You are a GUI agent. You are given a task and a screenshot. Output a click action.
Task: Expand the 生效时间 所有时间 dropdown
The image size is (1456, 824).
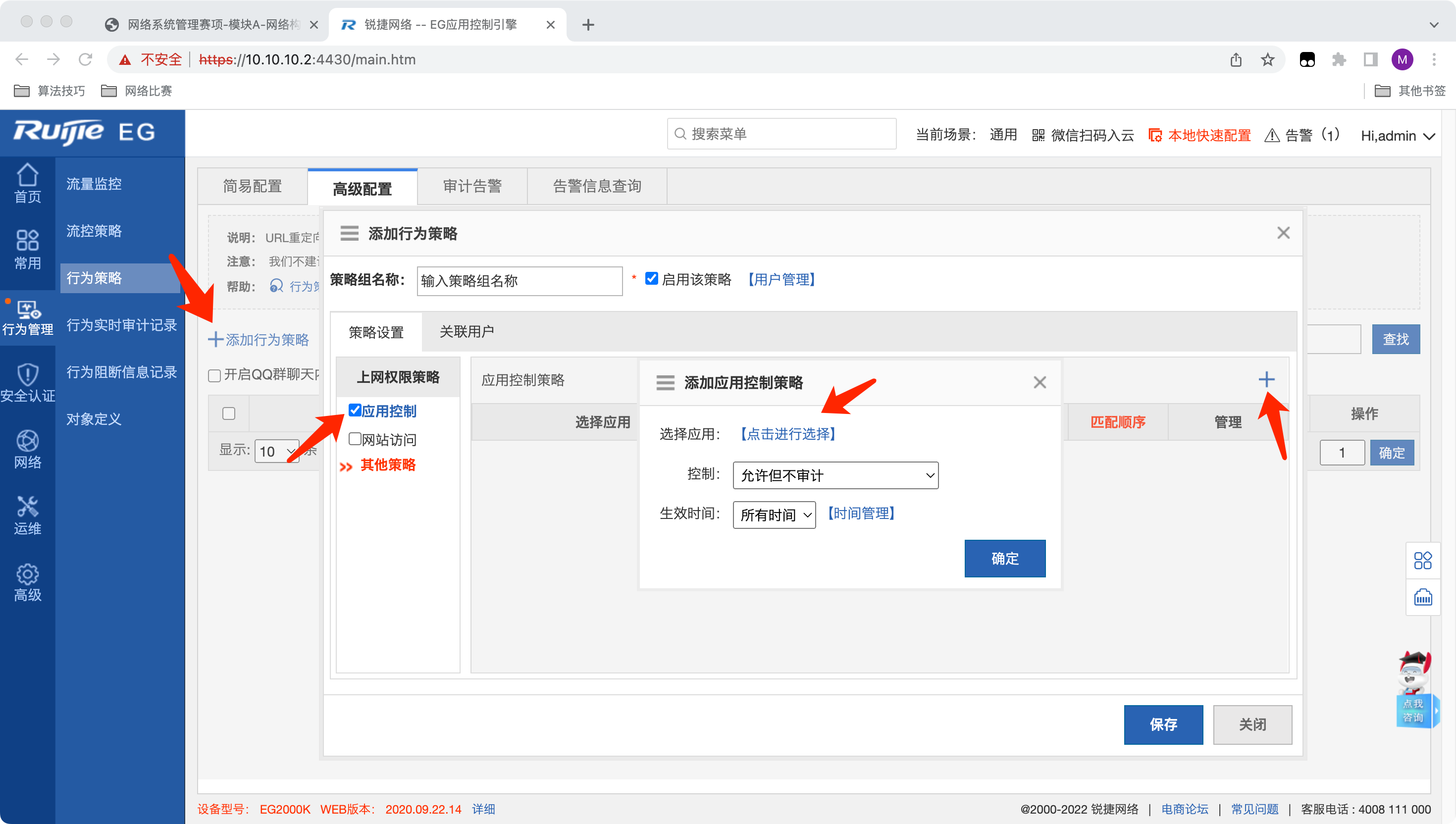[x=774, y=515]
